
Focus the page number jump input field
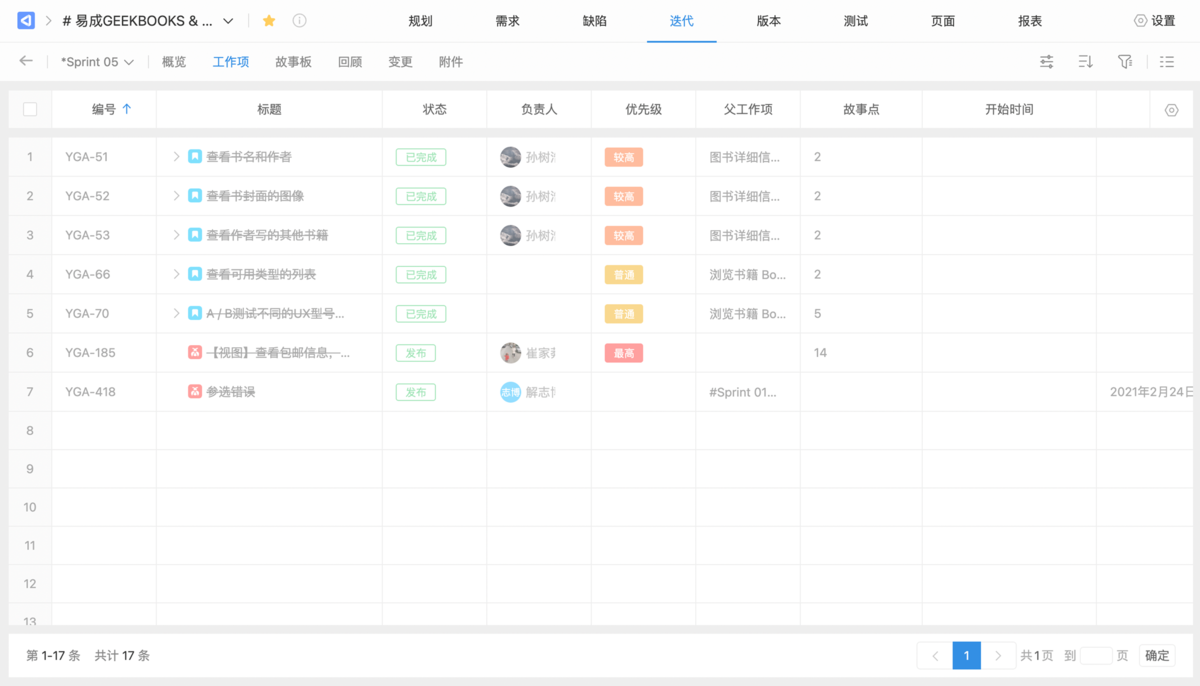[x=1096, y=656]
